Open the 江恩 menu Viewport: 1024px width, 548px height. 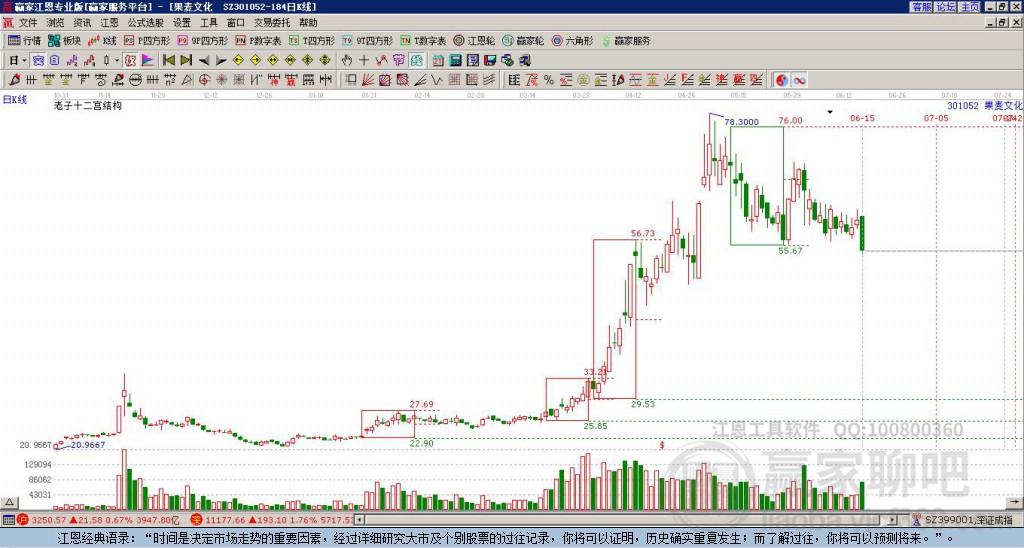coord(110,23)
